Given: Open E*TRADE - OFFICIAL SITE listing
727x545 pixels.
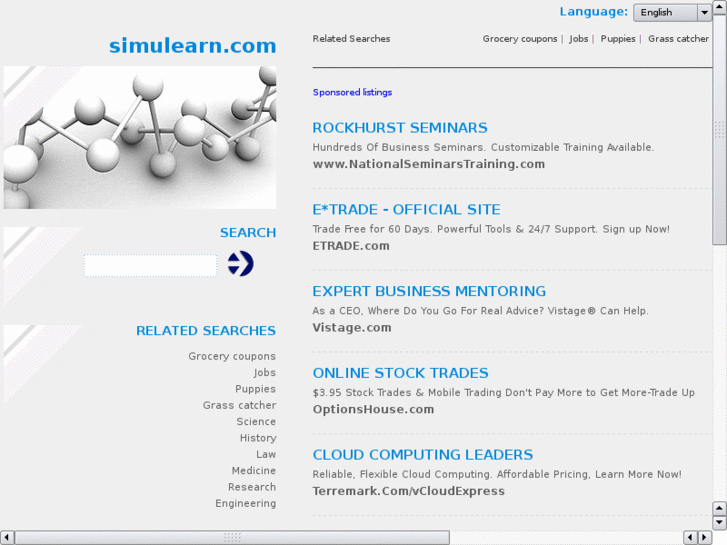Looking at the screenshot, I should [406, 210].
